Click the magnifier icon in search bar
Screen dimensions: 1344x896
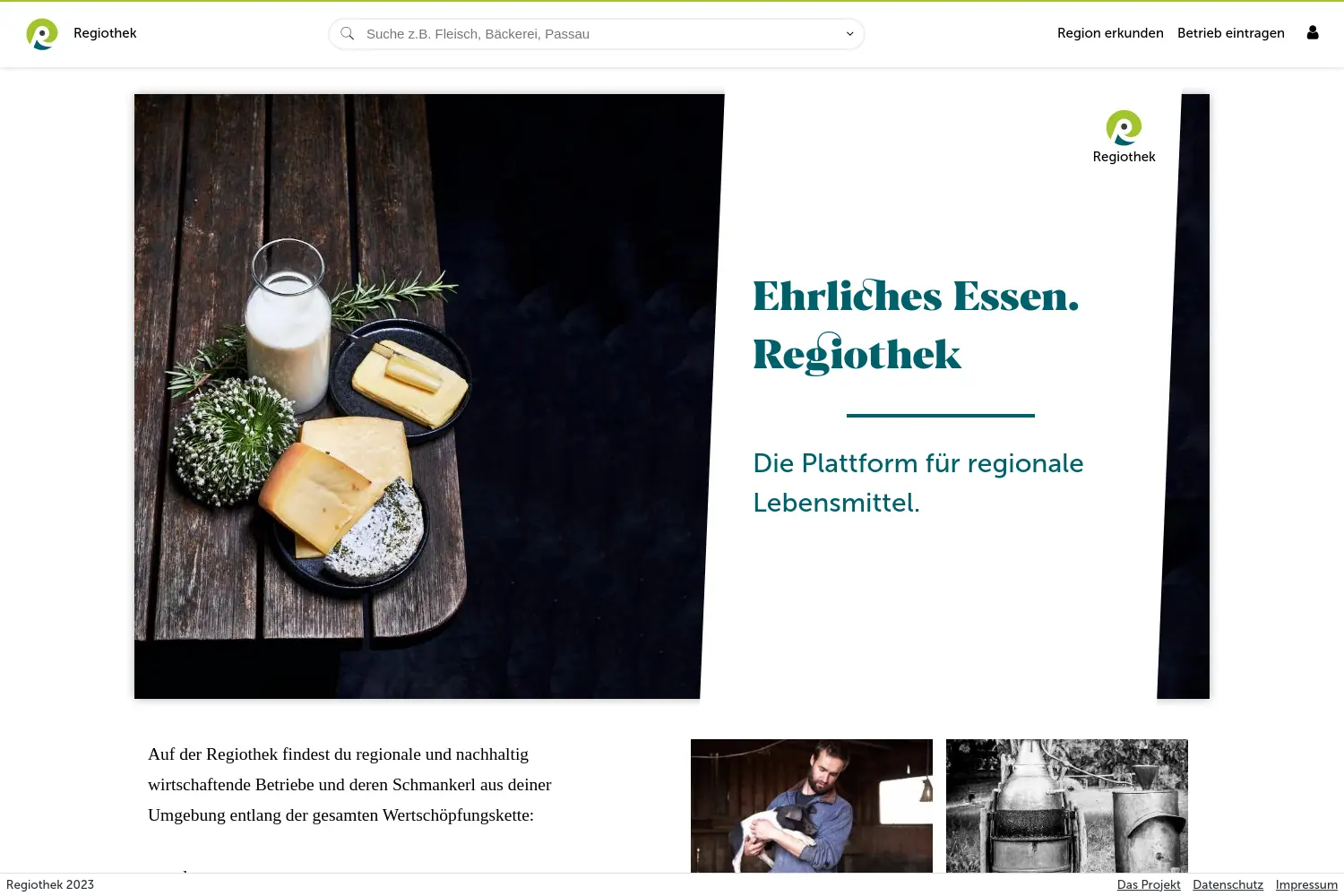point(348,34)
